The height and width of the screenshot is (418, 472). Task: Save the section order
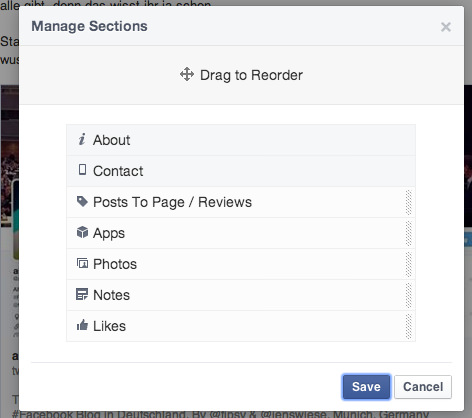point(366,387)
